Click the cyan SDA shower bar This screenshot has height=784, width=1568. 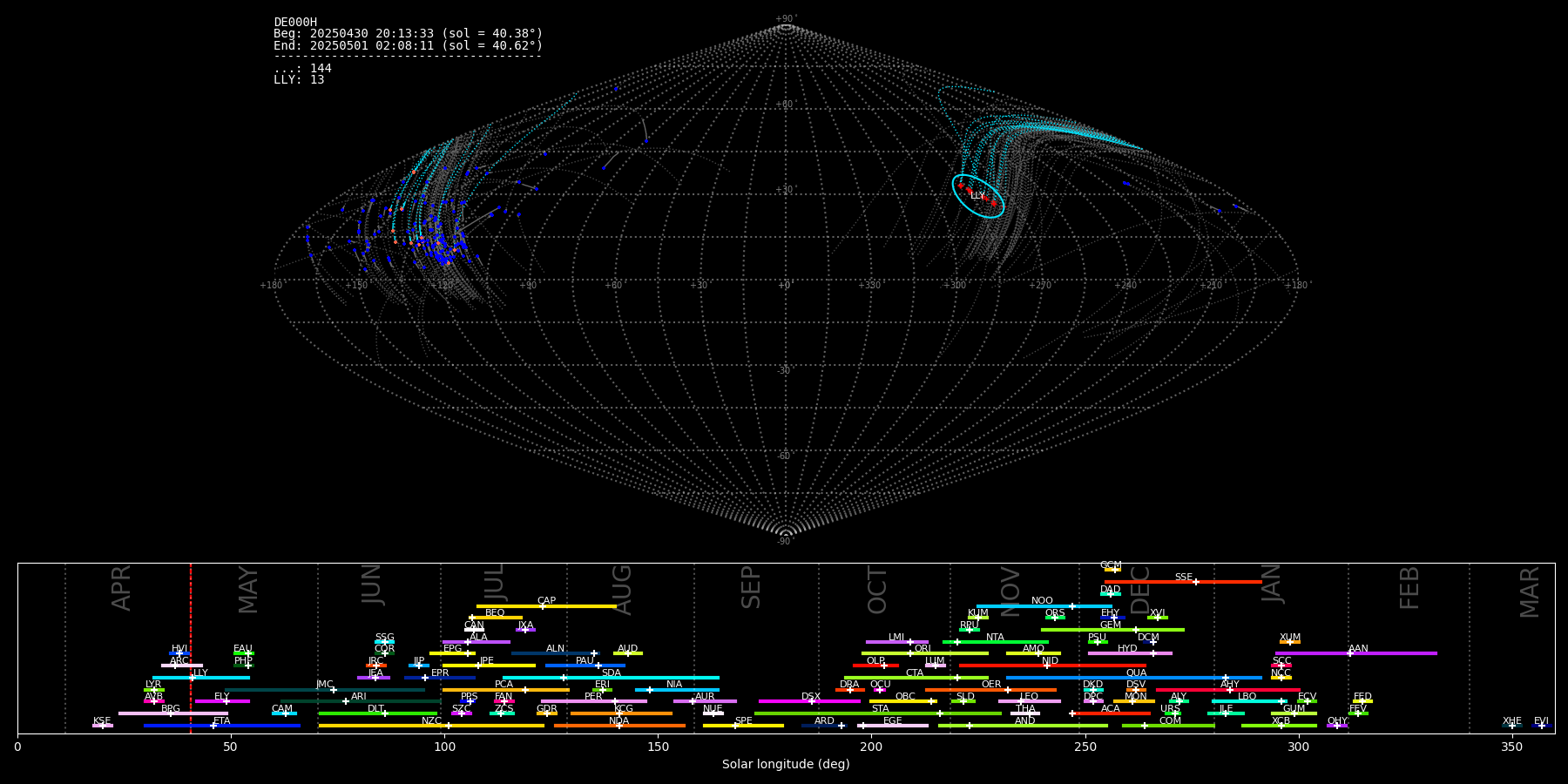(611, 678)
